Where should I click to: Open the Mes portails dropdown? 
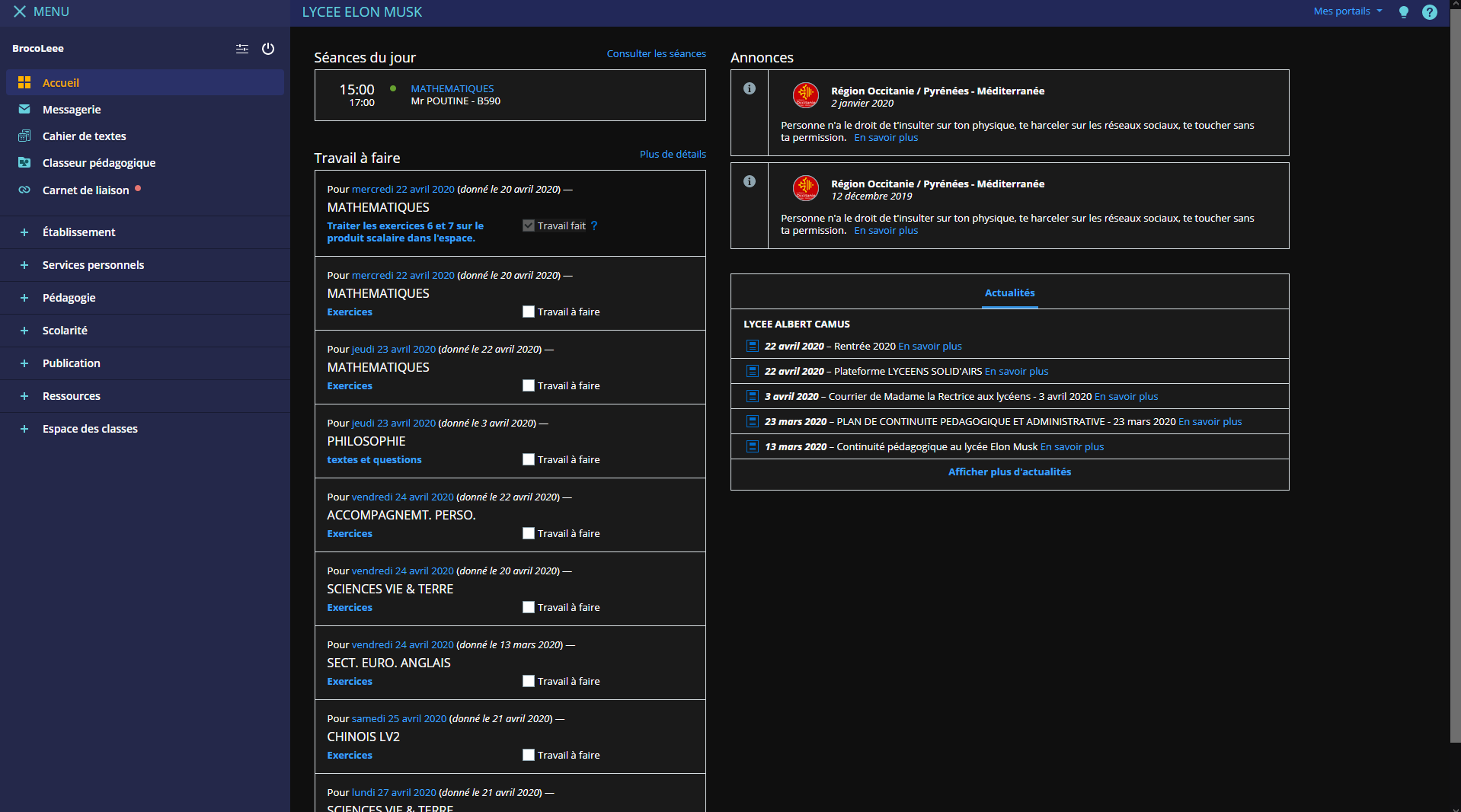point(1348,11)
